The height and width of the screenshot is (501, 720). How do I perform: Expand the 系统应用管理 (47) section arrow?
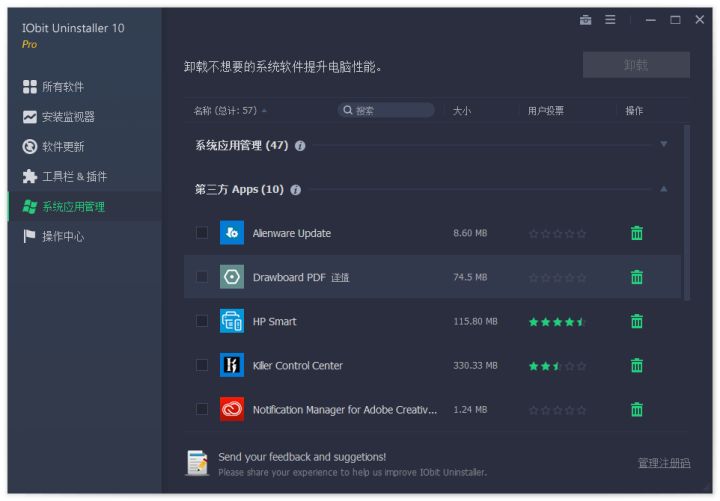[663, 145]
